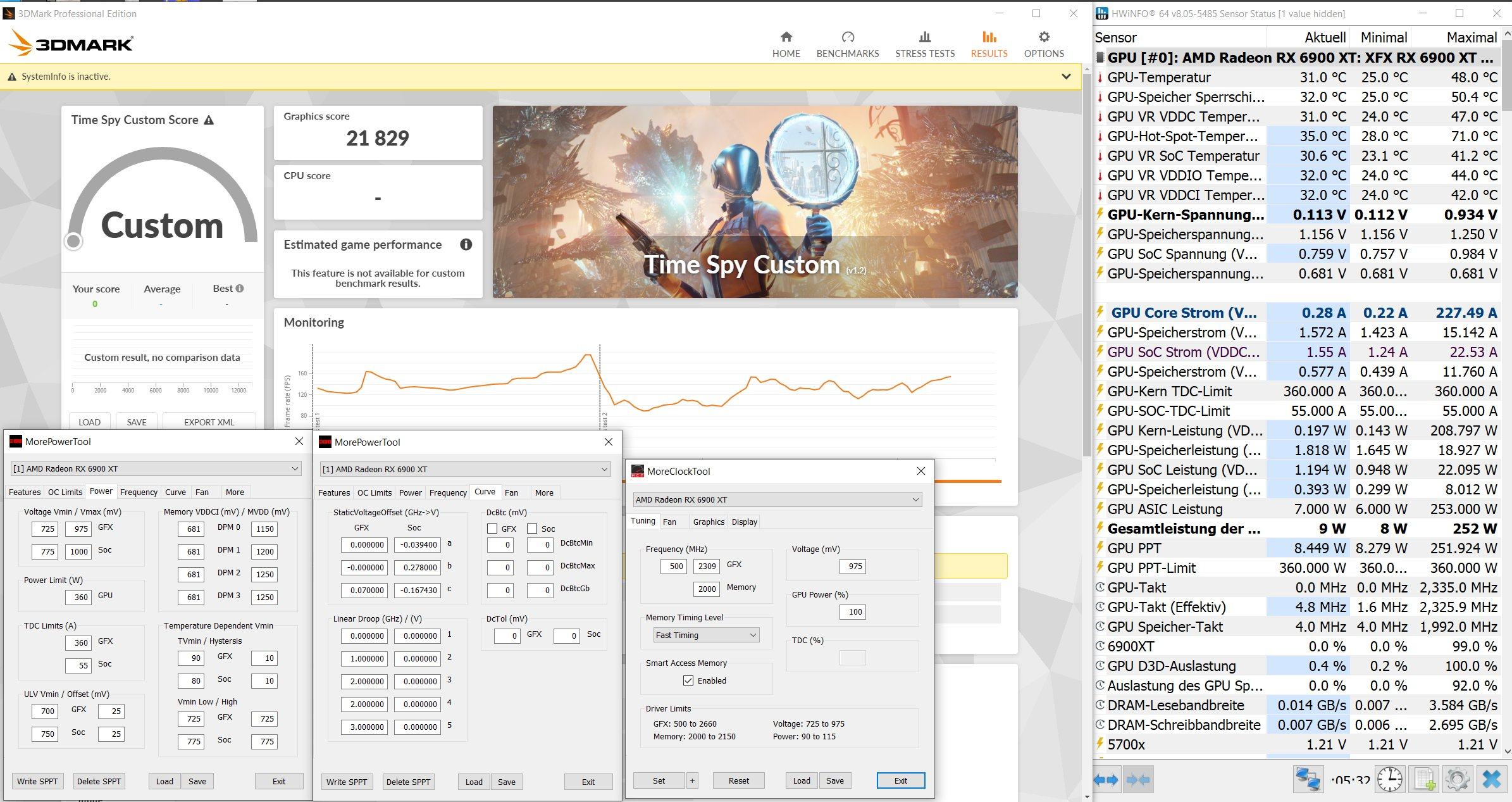Click HWiNFO remote network monitors icon
Viewport: 1512px width, 802px height.
(1308, 779)
